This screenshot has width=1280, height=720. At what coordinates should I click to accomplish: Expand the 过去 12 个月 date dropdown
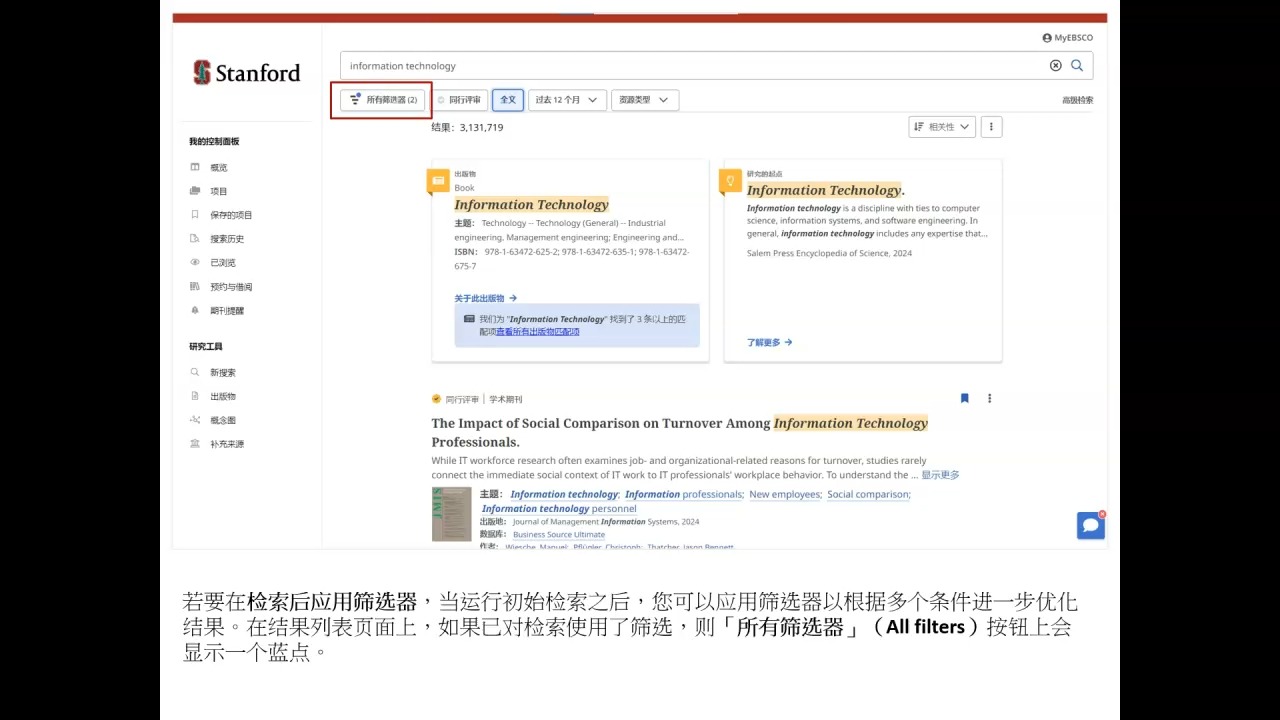[567, 100]
